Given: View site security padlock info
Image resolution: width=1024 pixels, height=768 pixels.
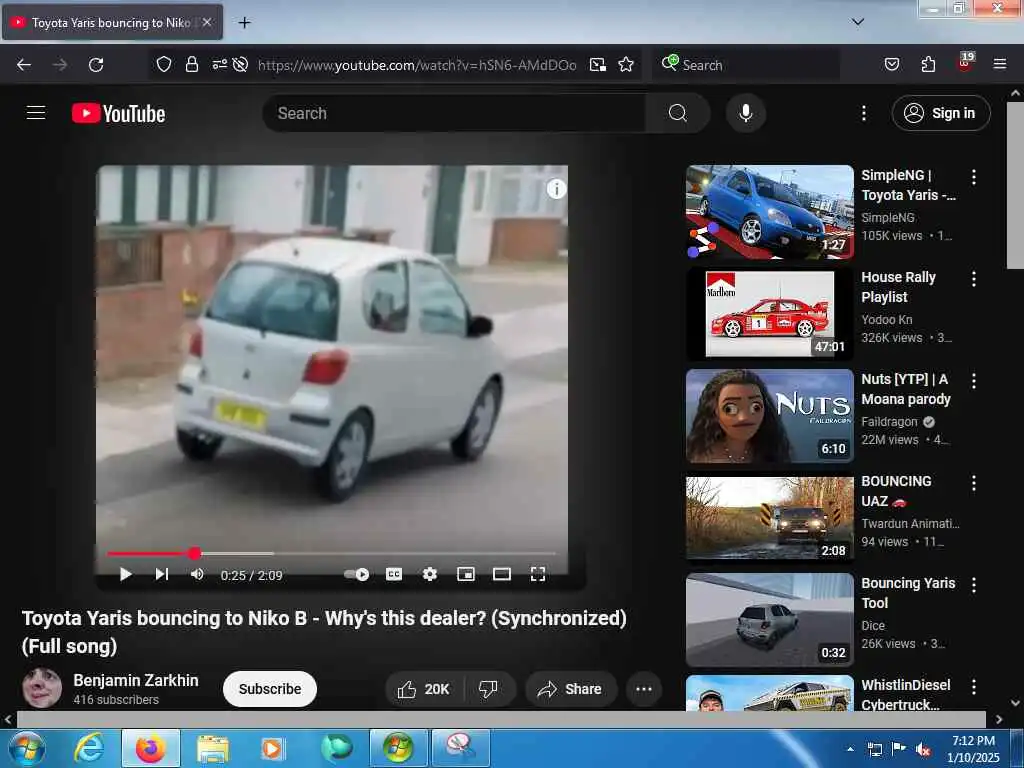Looking at the screenshot, I should click(x=191, y=64).
